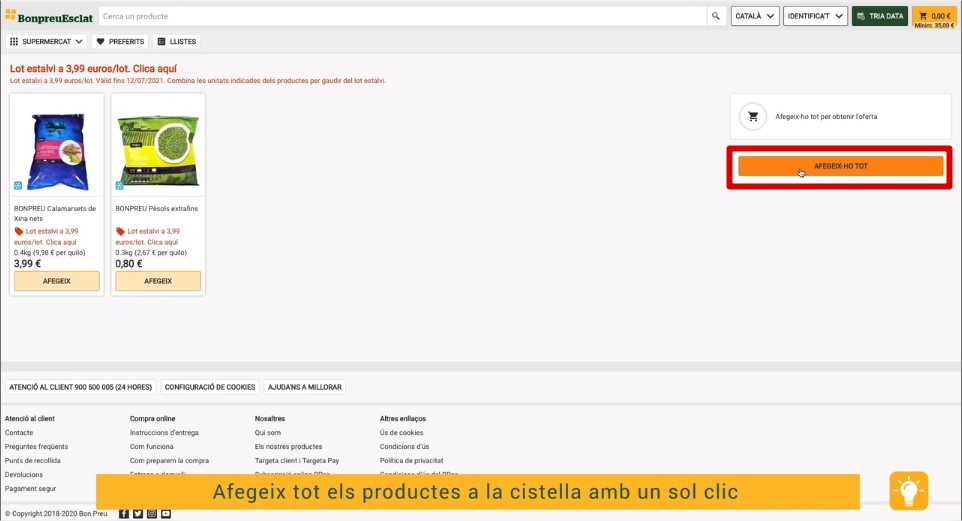Open the Instagram footer icon

(152, 514)
